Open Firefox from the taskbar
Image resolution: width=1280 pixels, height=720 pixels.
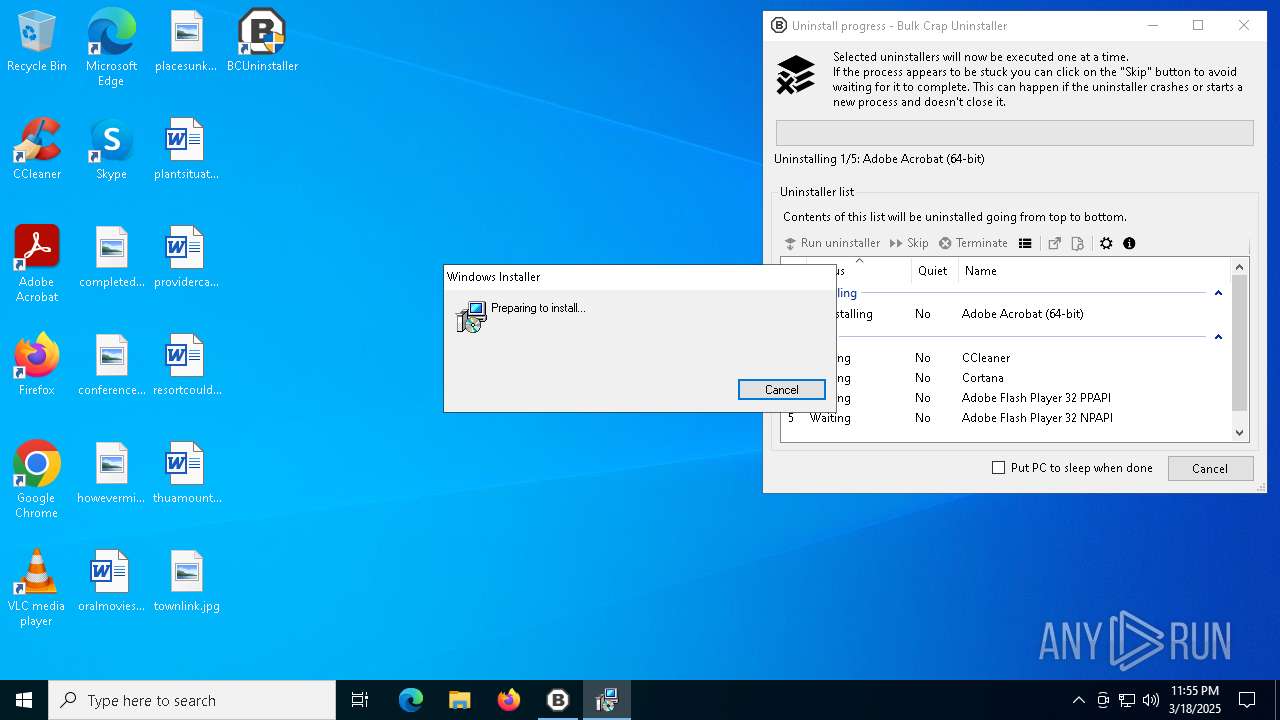point(508,700)
